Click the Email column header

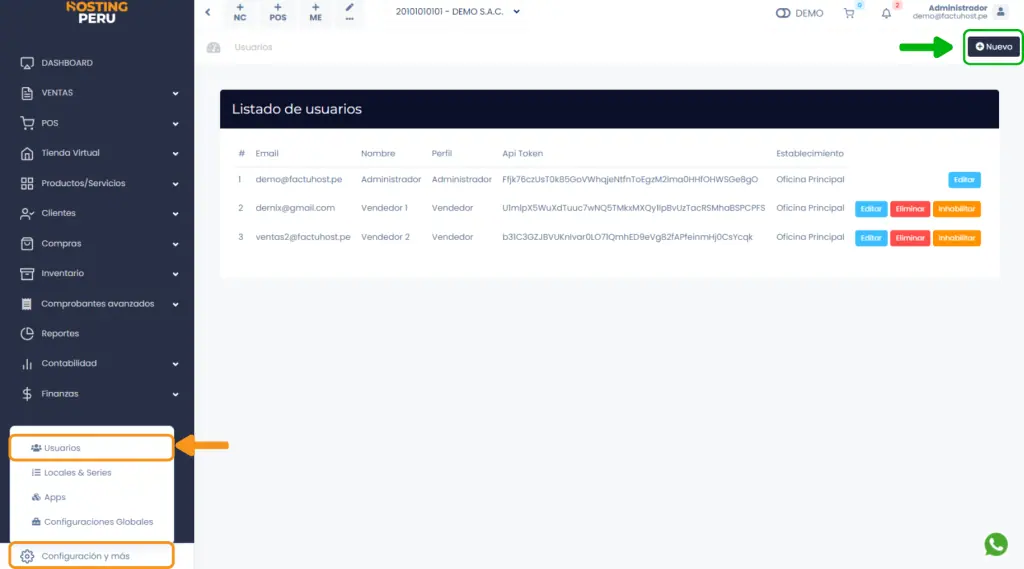(x=266, y=154)
